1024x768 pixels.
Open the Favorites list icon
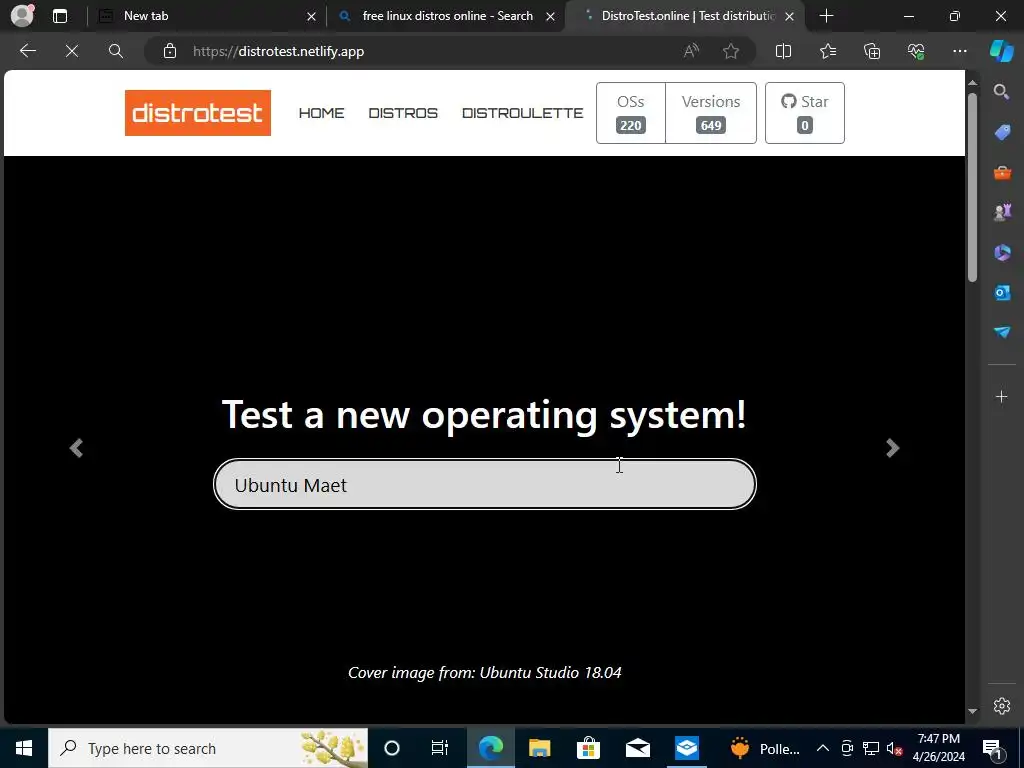pos(827,51)
